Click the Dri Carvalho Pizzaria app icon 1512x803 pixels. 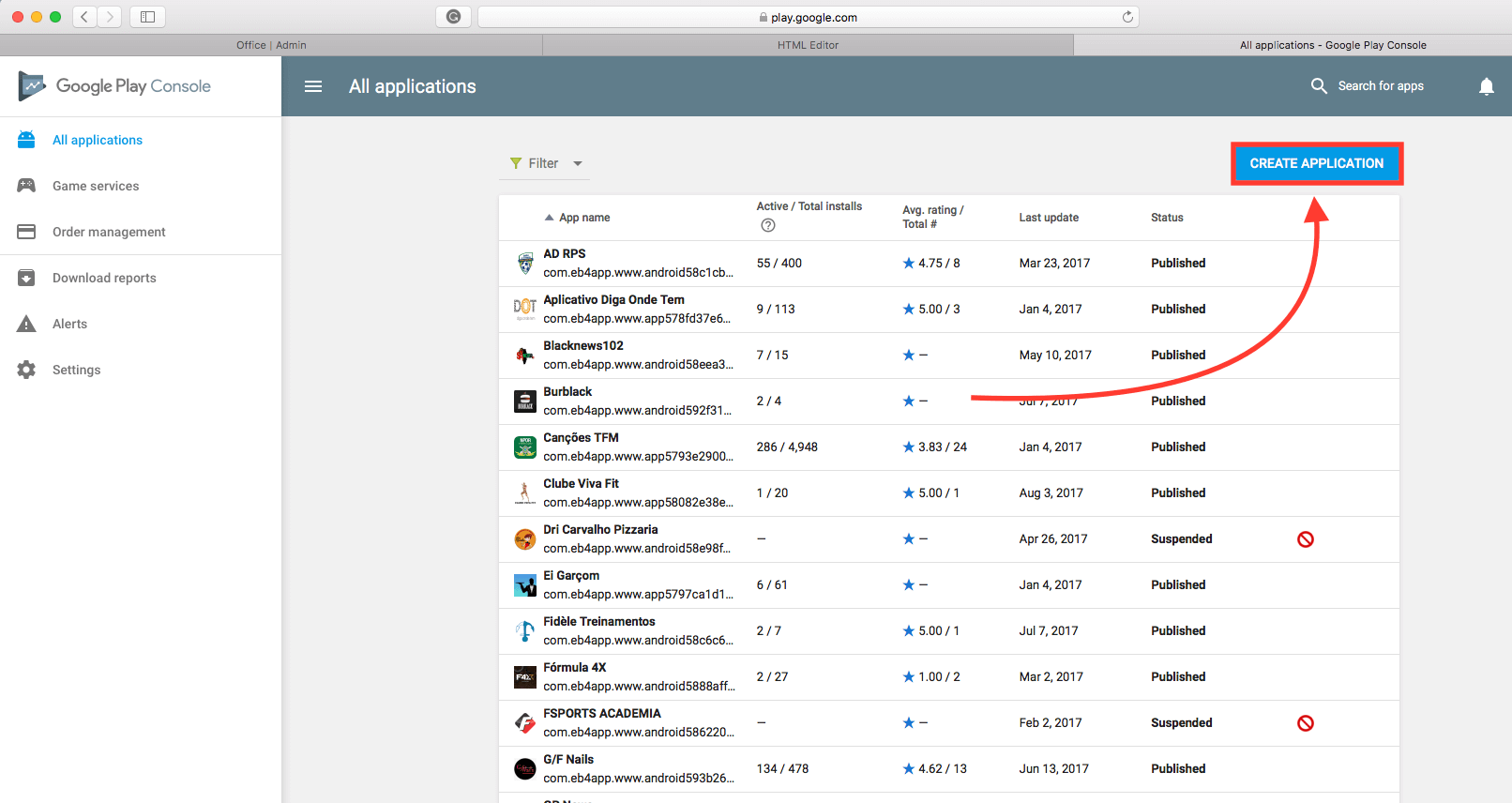[x=525, y=539]
